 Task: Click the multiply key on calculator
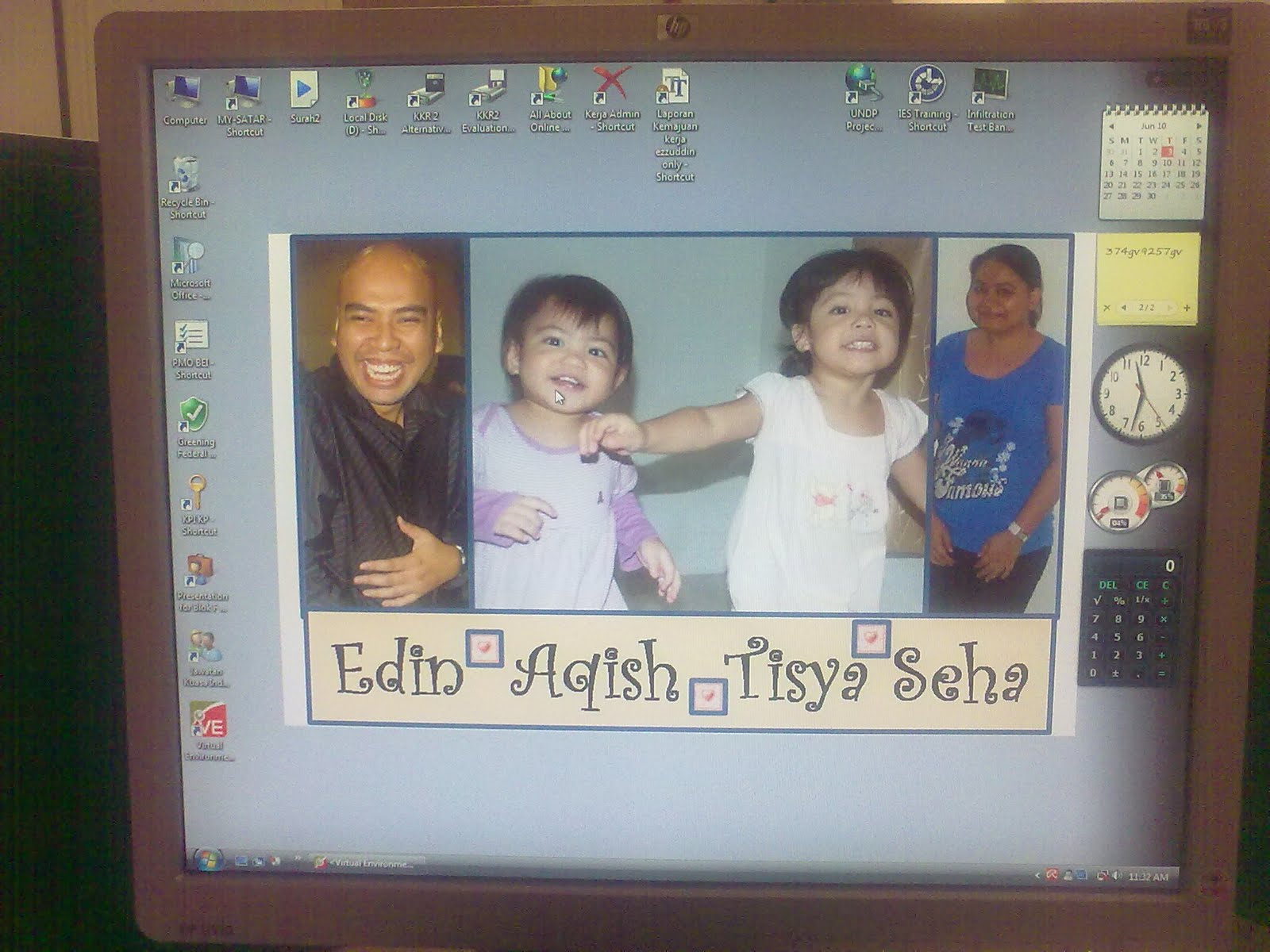(x=1164, y=619)
